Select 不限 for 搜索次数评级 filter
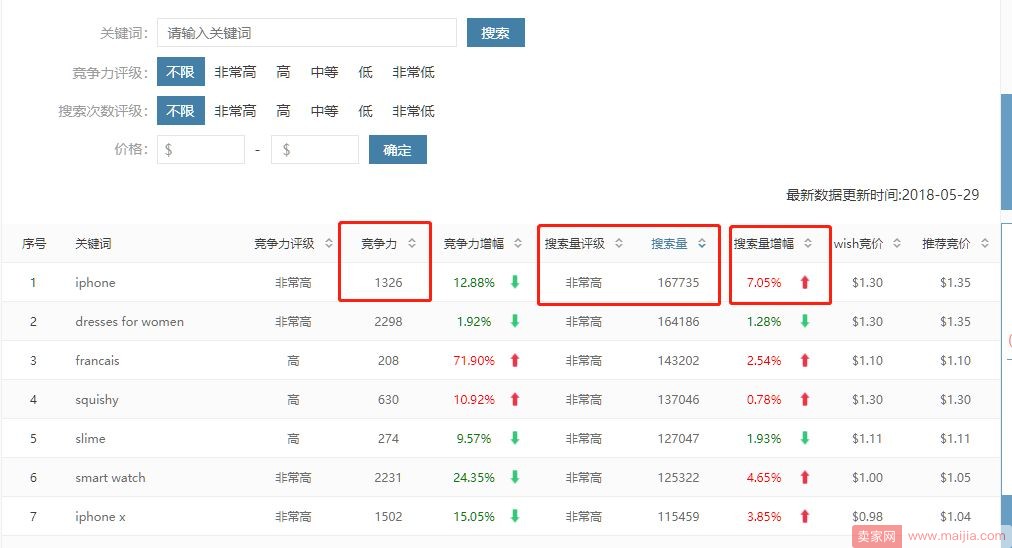This screenshot has height=548, width=1012. click(181, 110)
